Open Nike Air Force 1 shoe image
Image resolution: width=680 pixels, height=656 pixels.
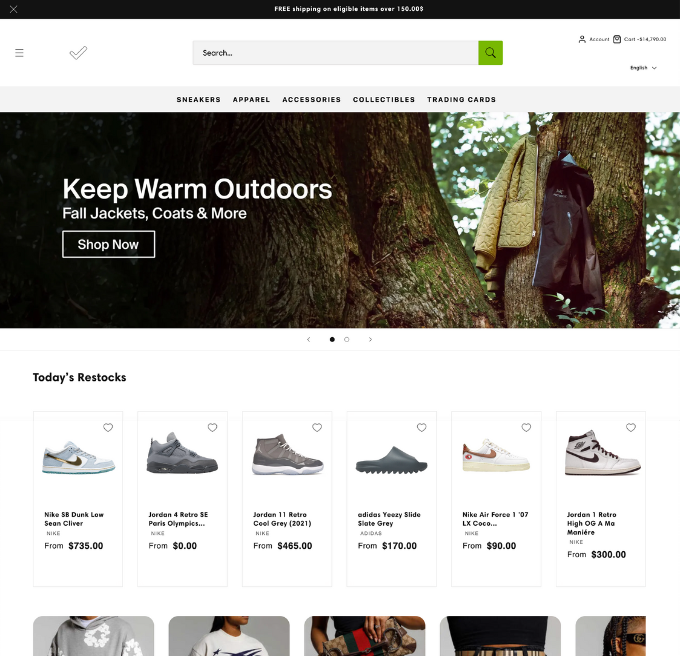coord(496,455)
